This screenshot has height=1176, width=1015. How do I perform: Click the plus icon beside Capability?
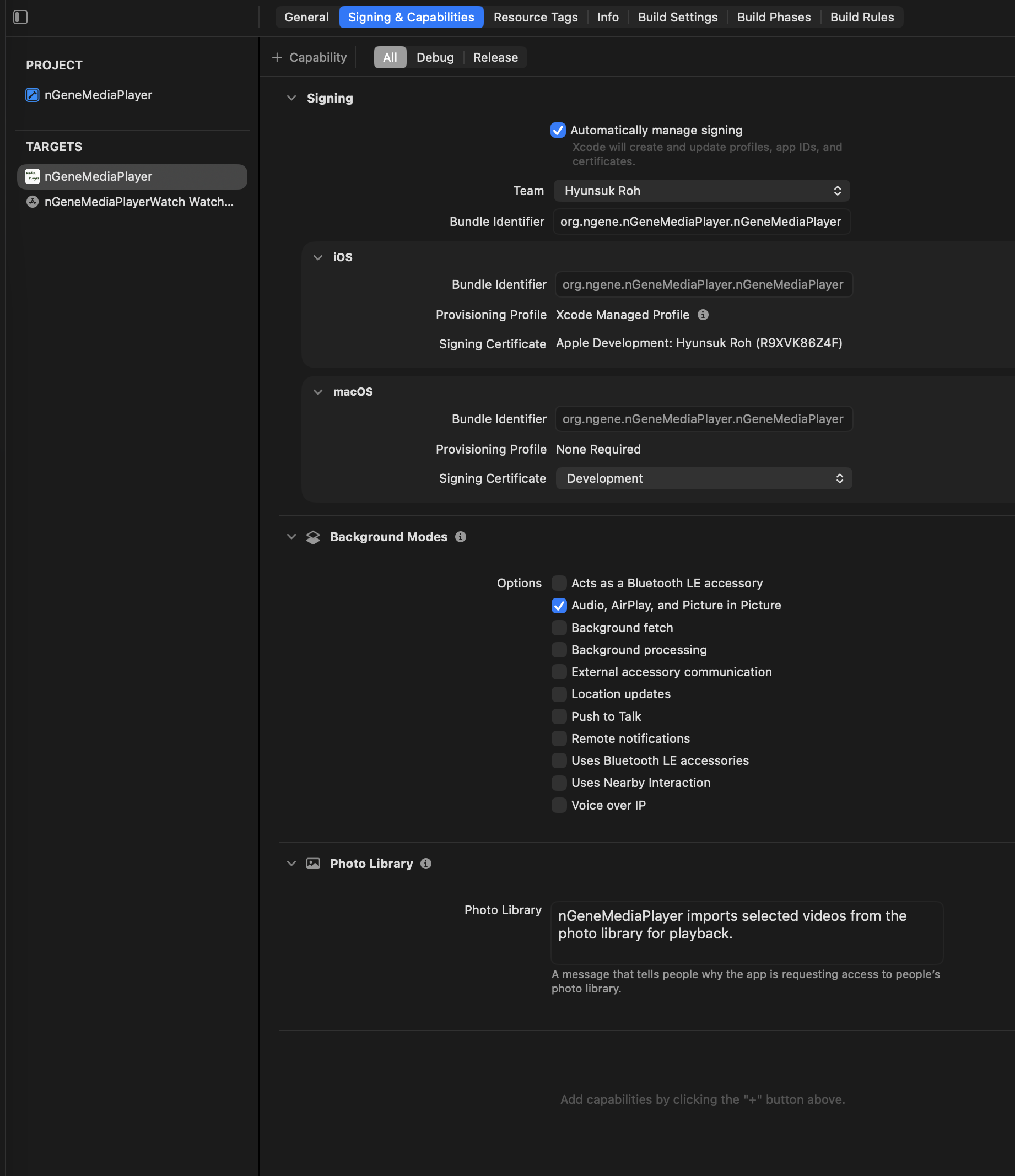(x=277, y=57)
